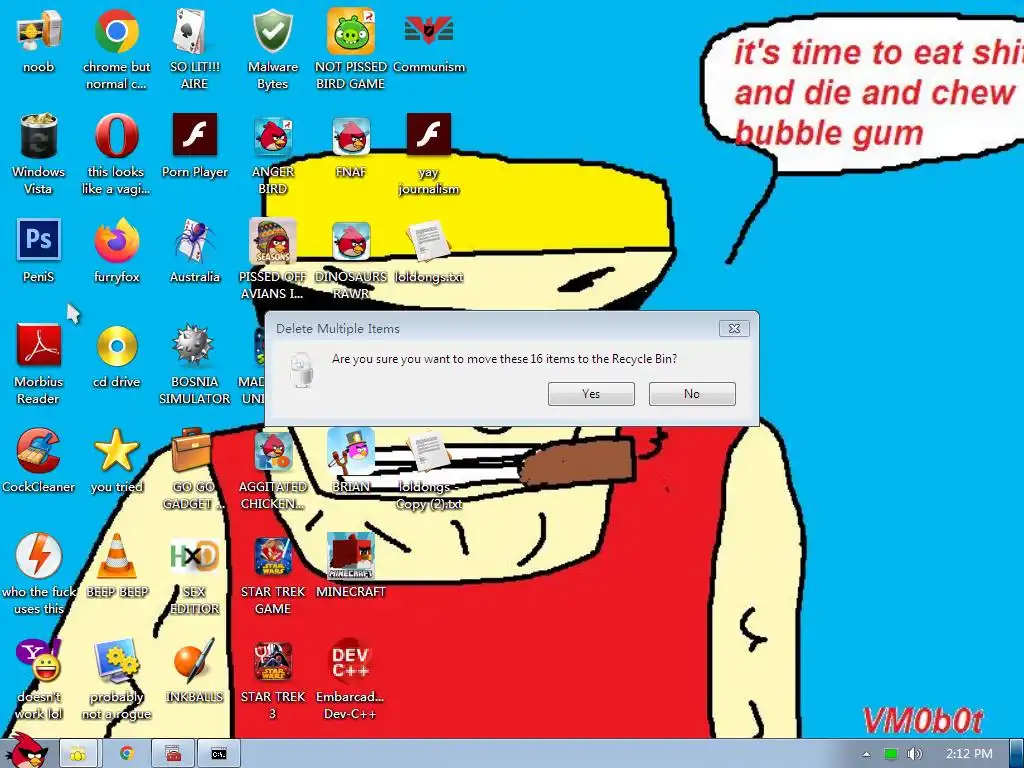Show hidden system tray icons arrow
This screenshot has width=1024, height=768.
click(x=866, y=754)
